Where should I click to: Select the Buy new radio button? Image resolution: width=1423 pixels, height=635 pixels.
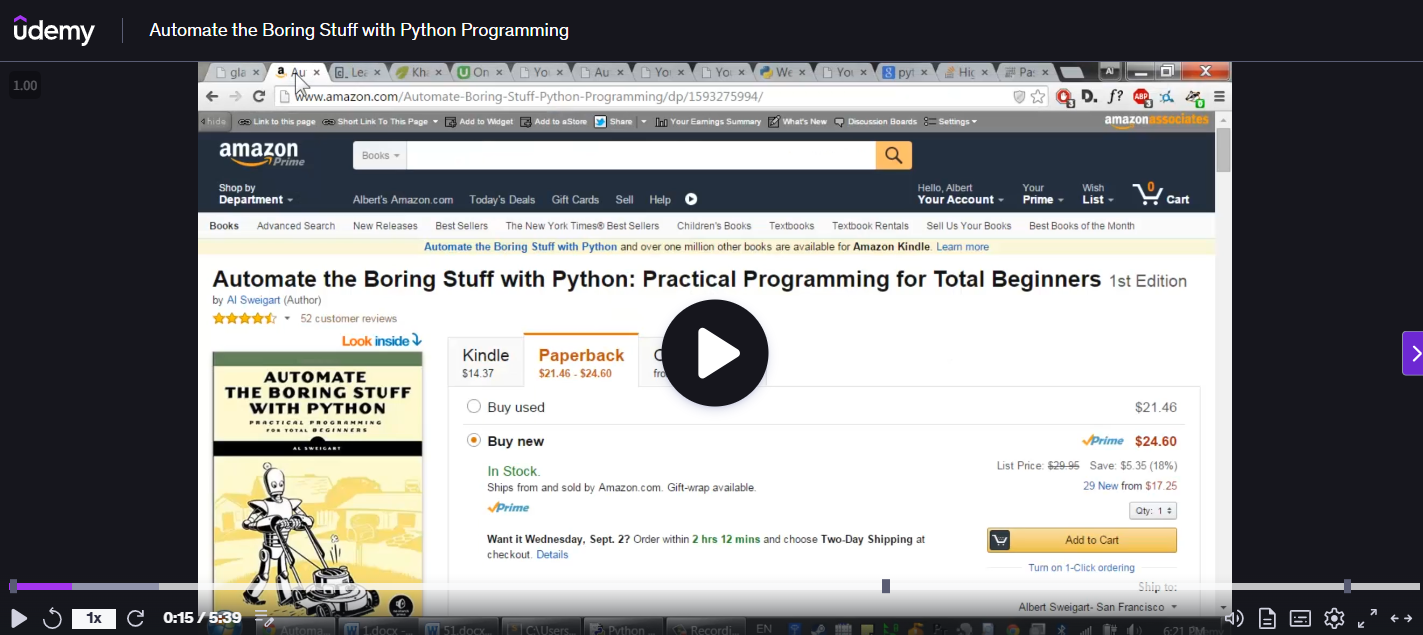pos(474,441)
